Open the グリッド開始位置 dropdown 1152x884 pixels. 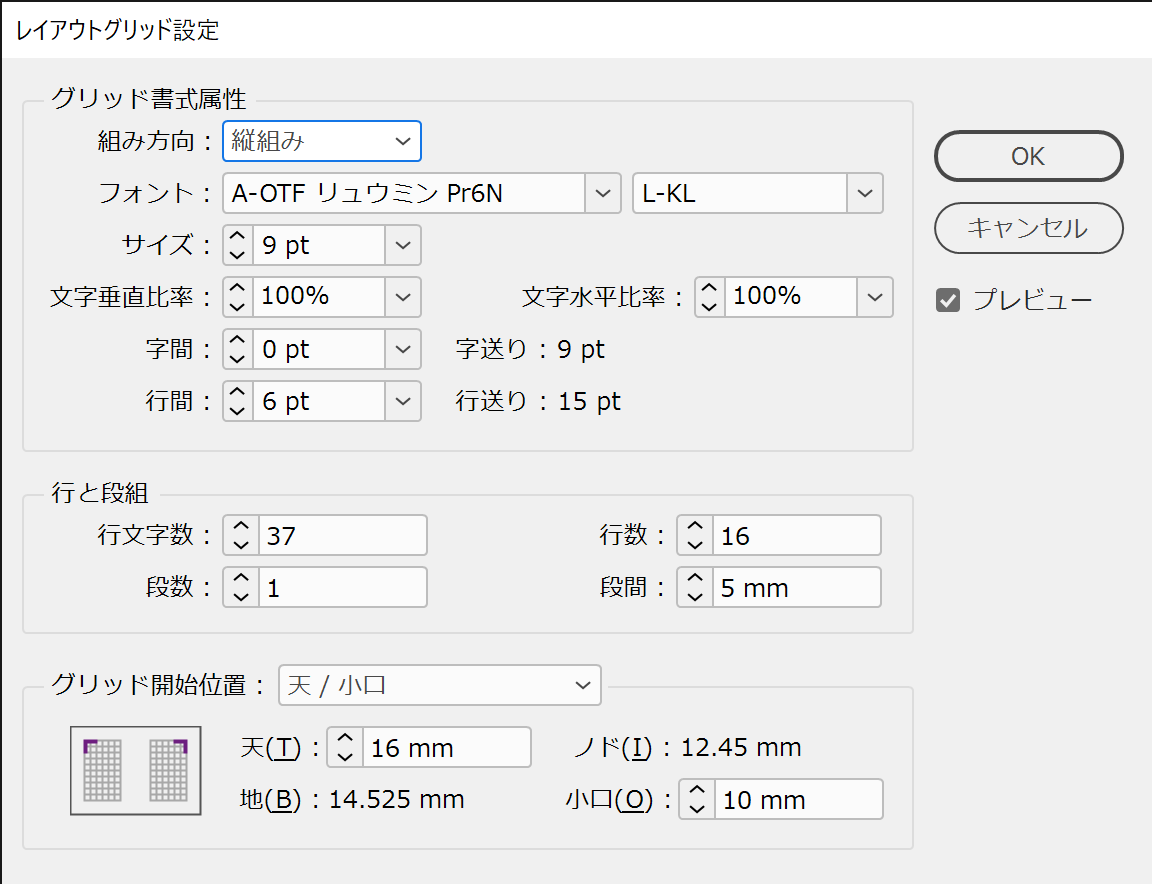pos(439,685)
